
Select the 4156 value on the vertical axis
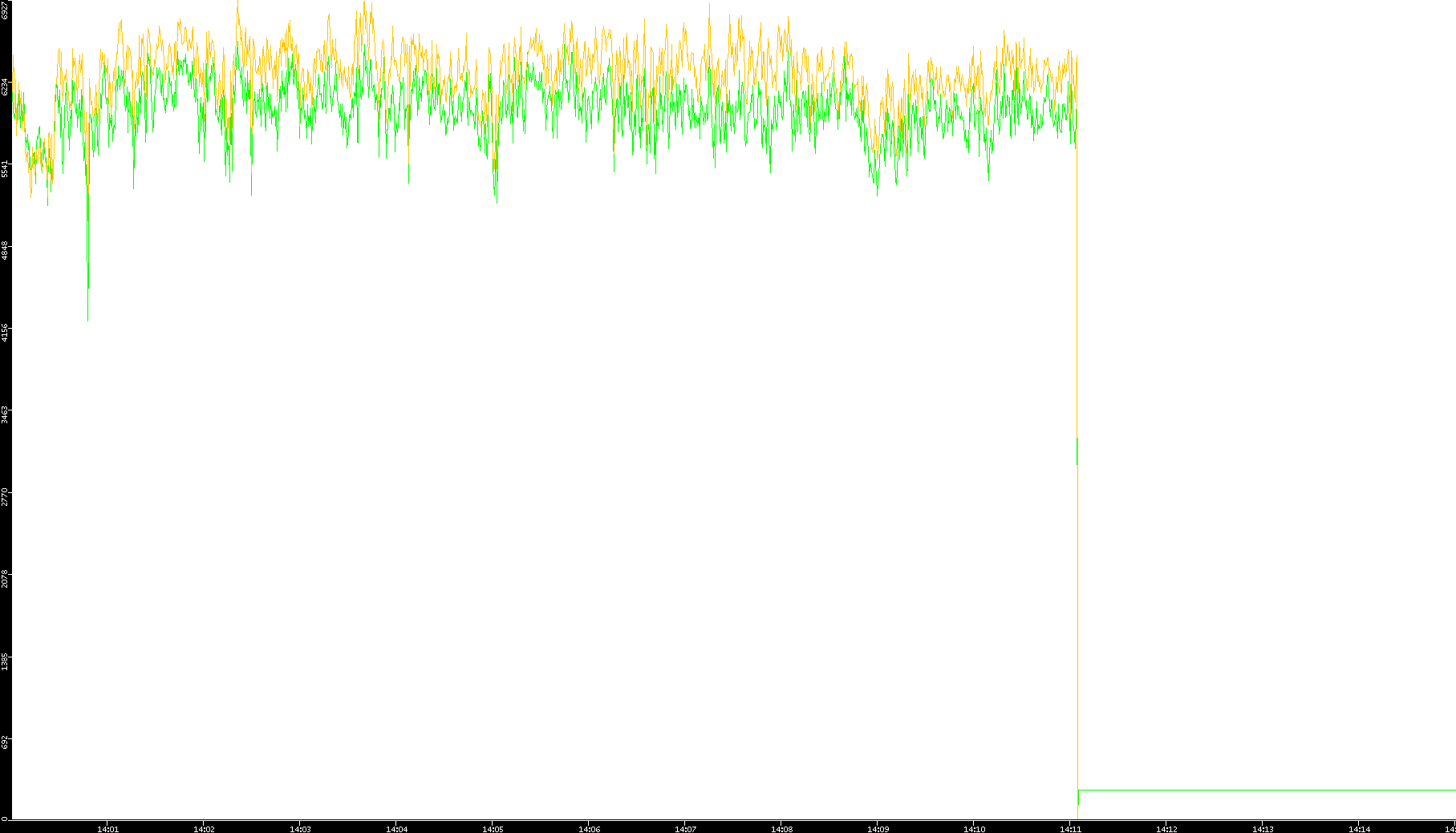[x=5, y=333]
